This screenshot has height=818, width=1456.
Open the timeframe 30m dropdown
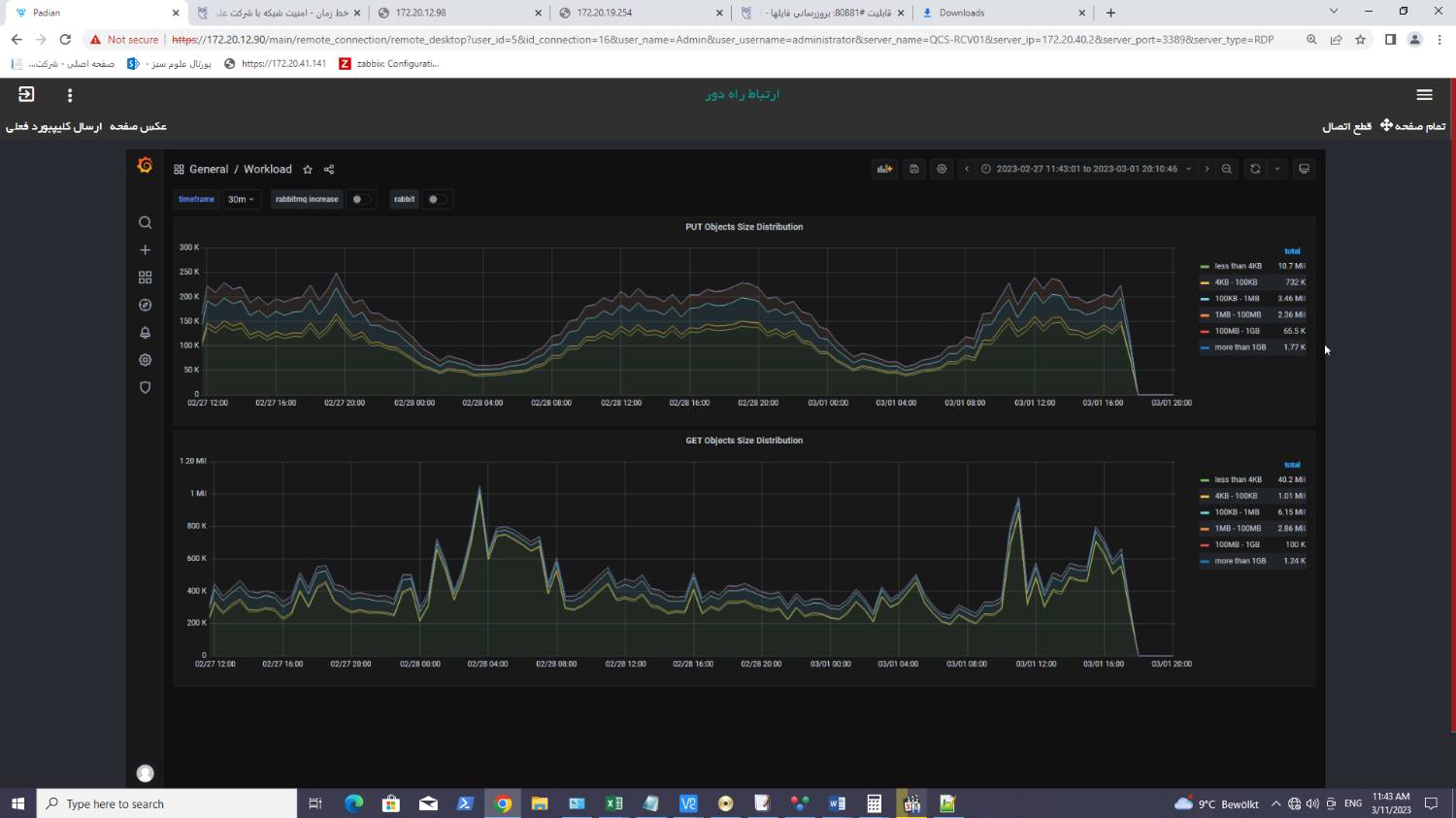(x=241, y=199)
